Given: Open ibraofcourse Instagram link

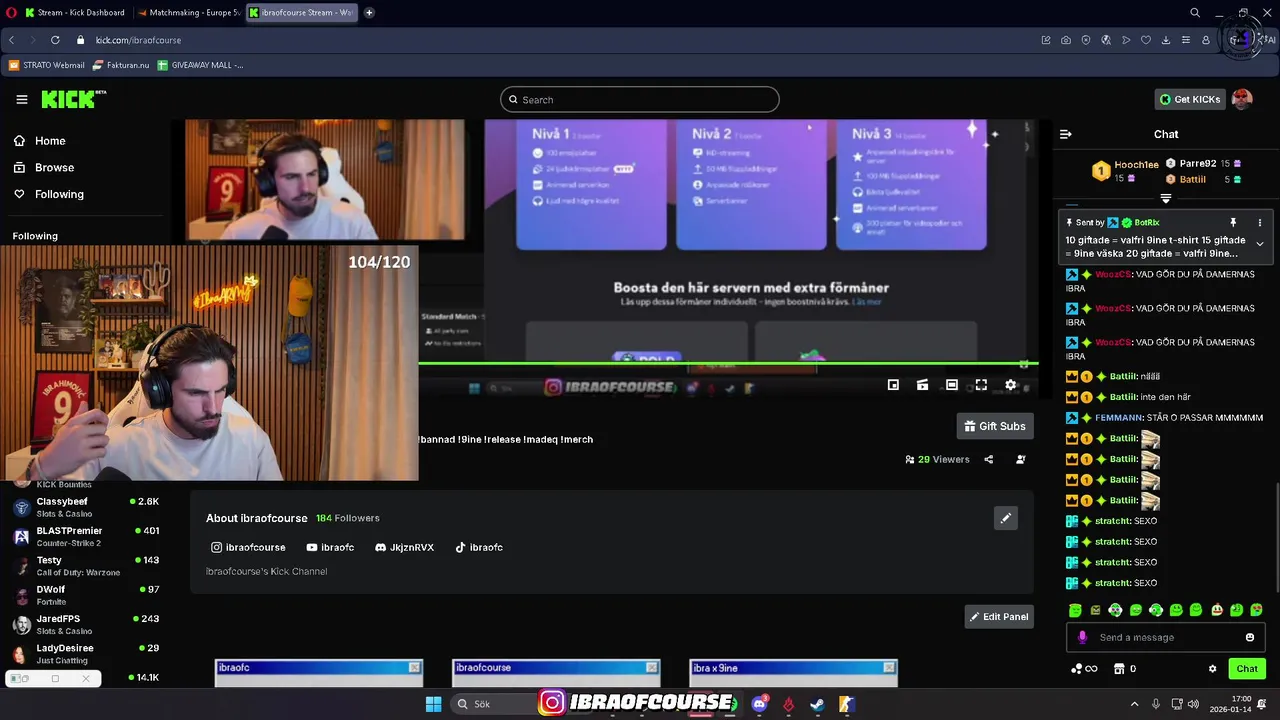Looking at the screenshot, I should pos(248,547).
